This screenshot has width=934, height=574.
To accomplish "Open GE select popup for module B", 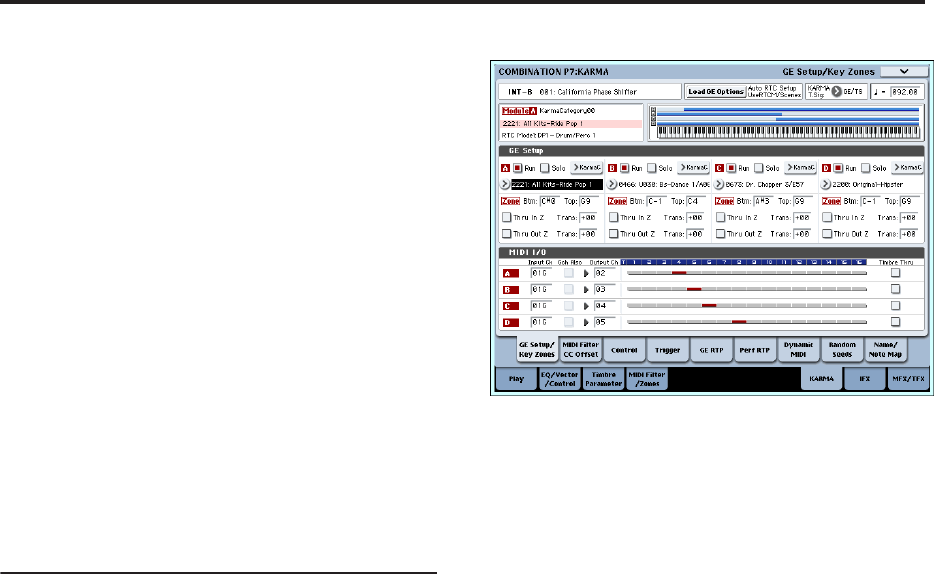I will (x=612, y=185).
